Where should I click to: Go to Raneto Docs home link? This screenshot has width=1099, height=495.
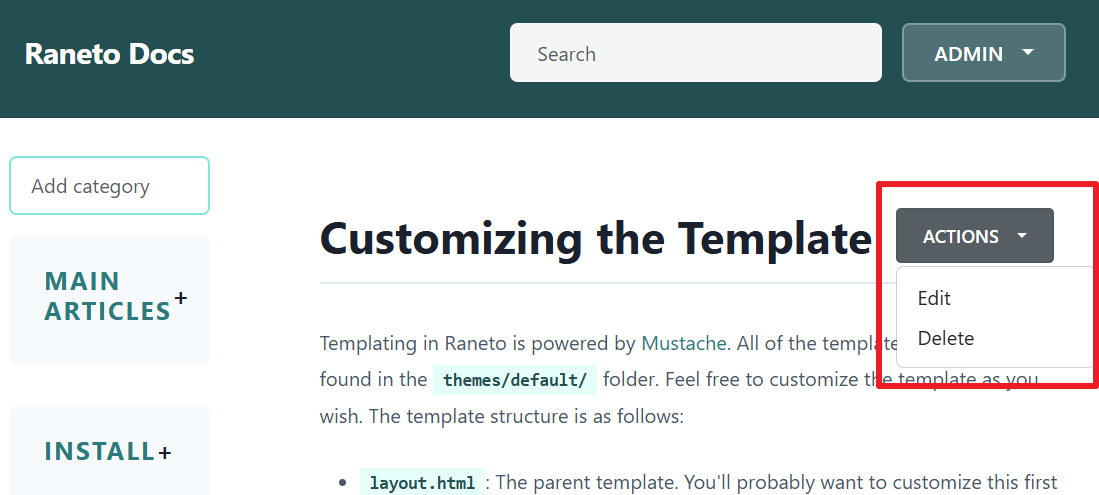(109, 54)
